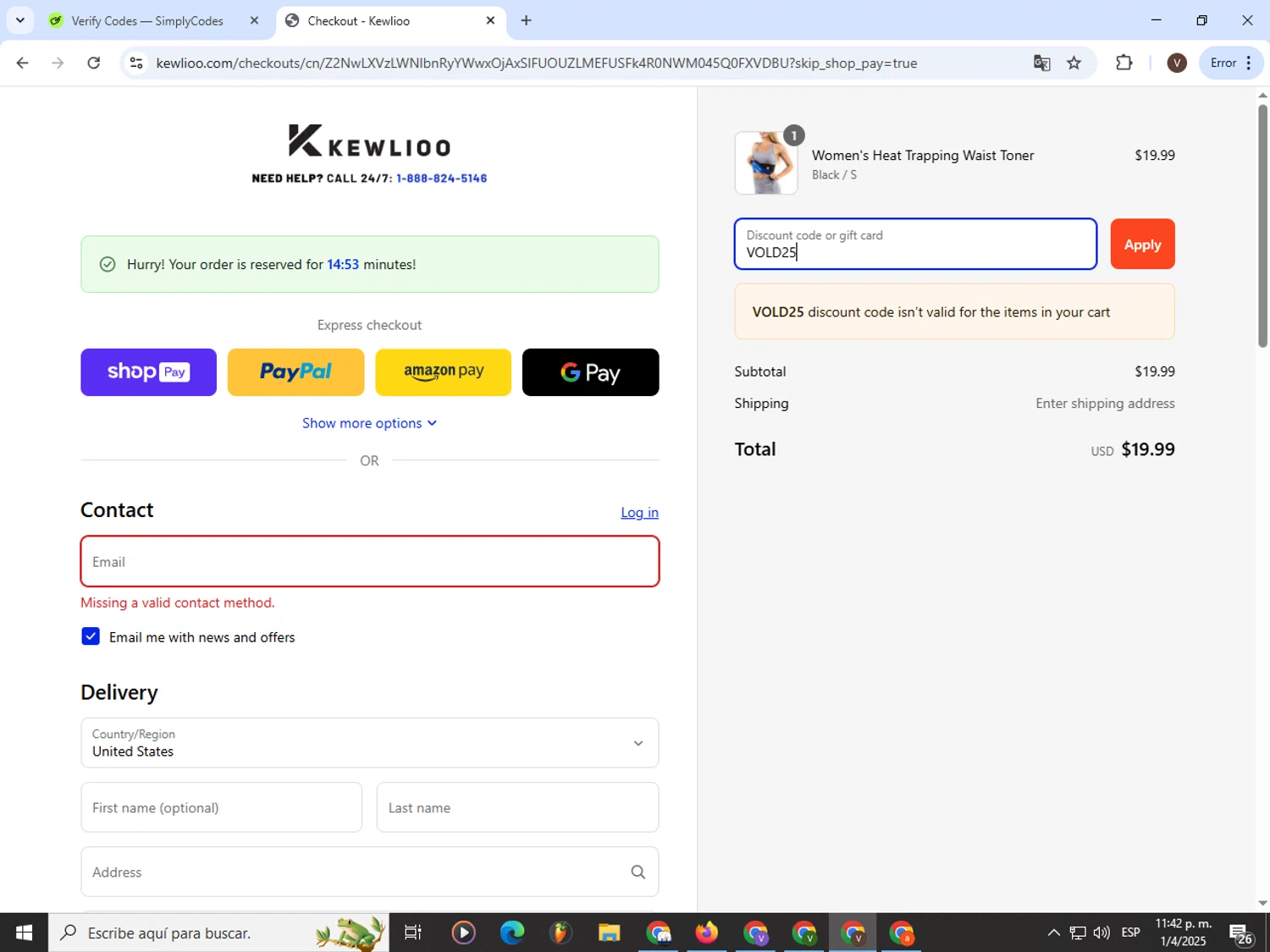Open Microsoft Edge from the taskbar
This screenshot has width=1270, height=952.
click(512, 933)
